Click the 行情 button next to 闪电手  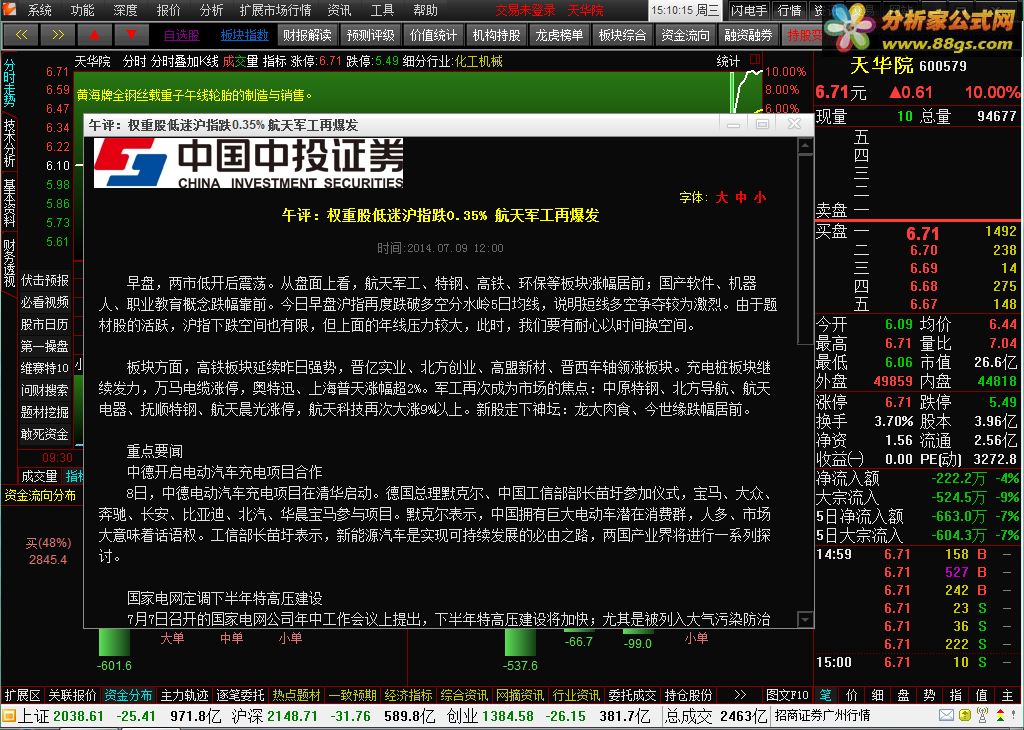(790, 10)
